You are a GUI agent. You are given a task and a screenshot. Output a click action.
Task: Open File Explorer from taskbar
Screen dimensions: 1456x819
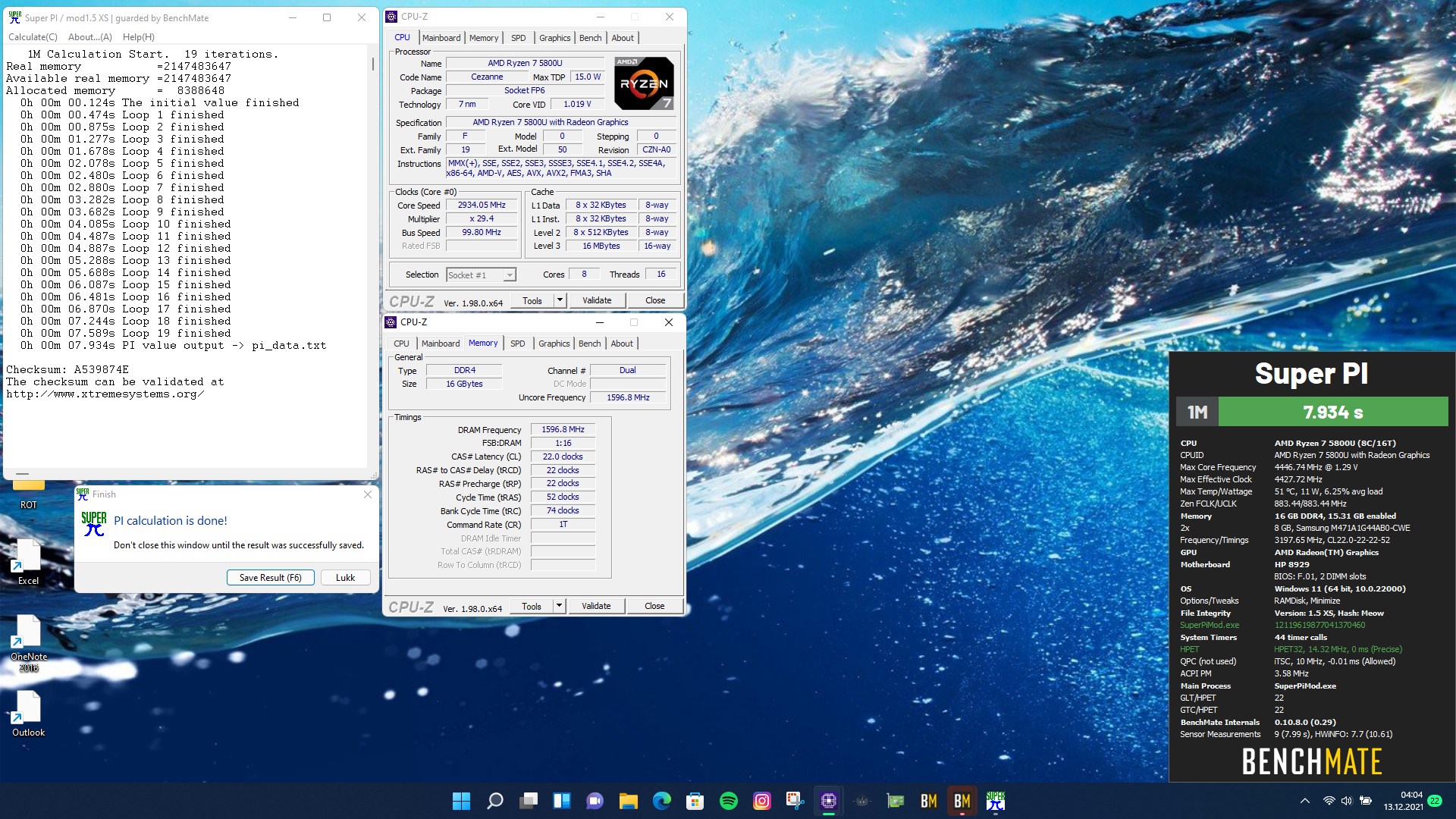[628, 801]
